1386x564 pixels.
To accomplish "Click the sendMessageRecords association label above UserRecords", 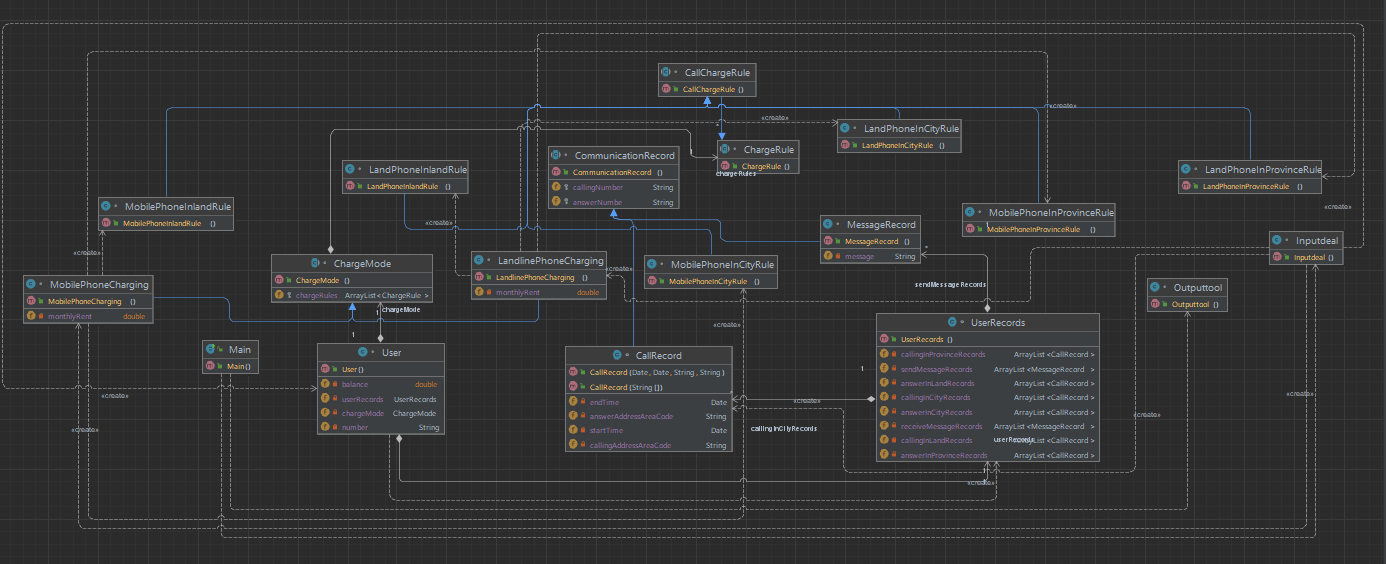I will (951, 285).
